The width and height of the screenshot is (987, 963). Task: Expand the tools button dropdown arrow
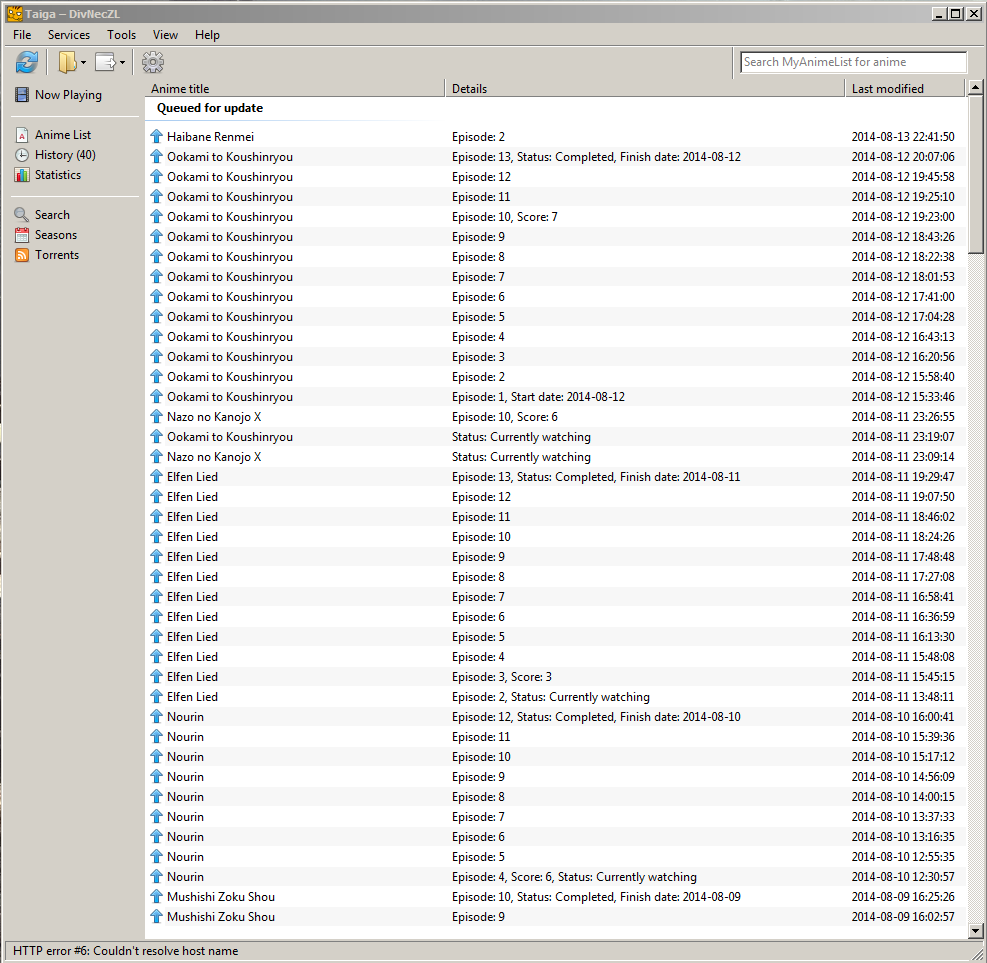coord(122,62)
